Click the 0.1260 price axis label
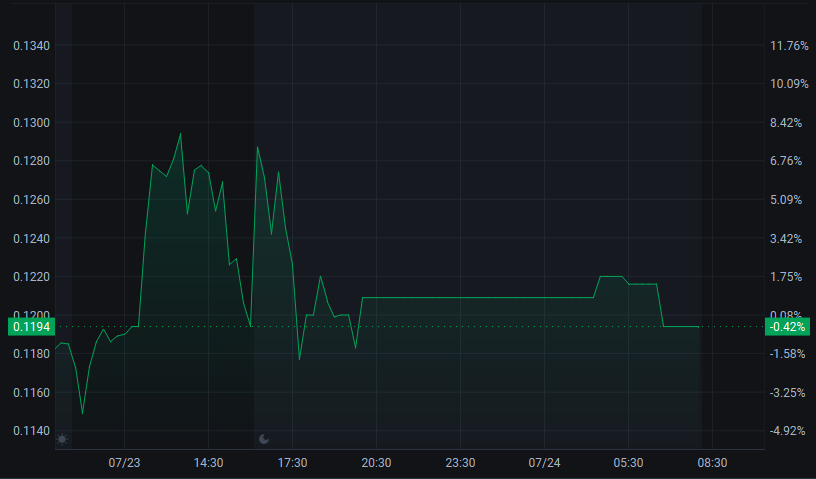 [31, 200]
